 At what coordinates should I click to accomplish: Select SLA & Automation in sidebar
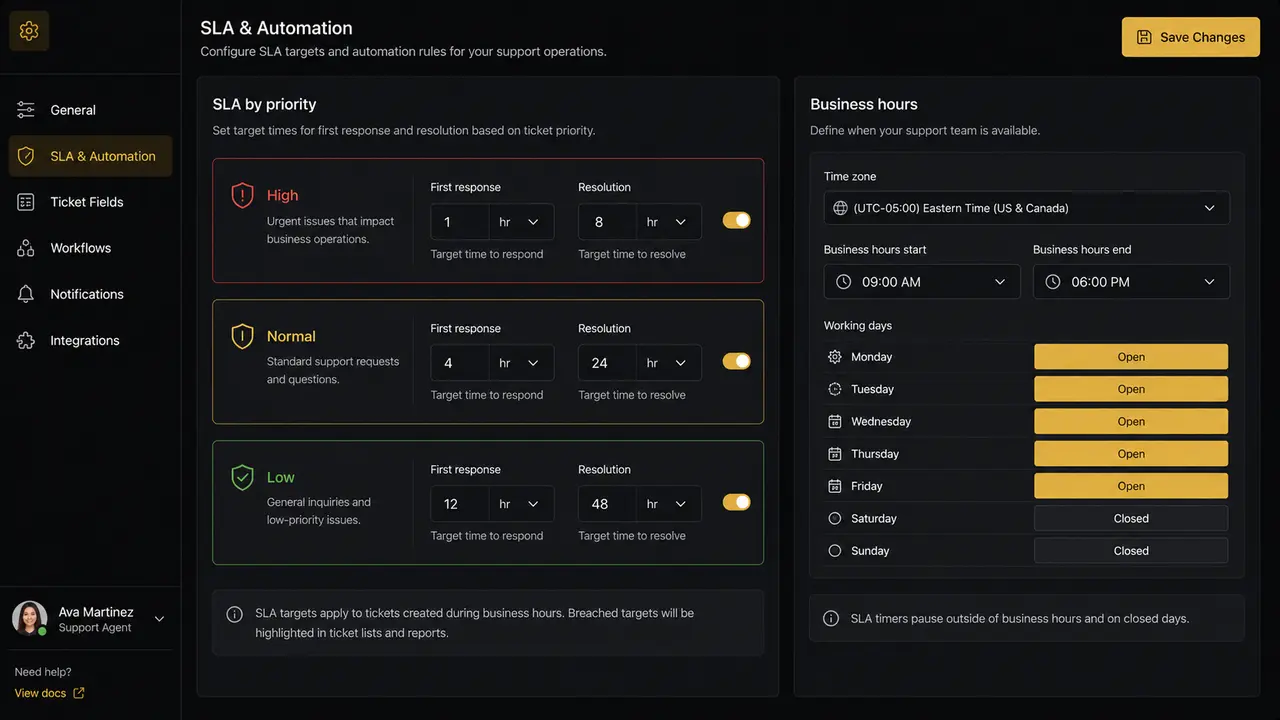pyautogui.click(x=90, y=156)
